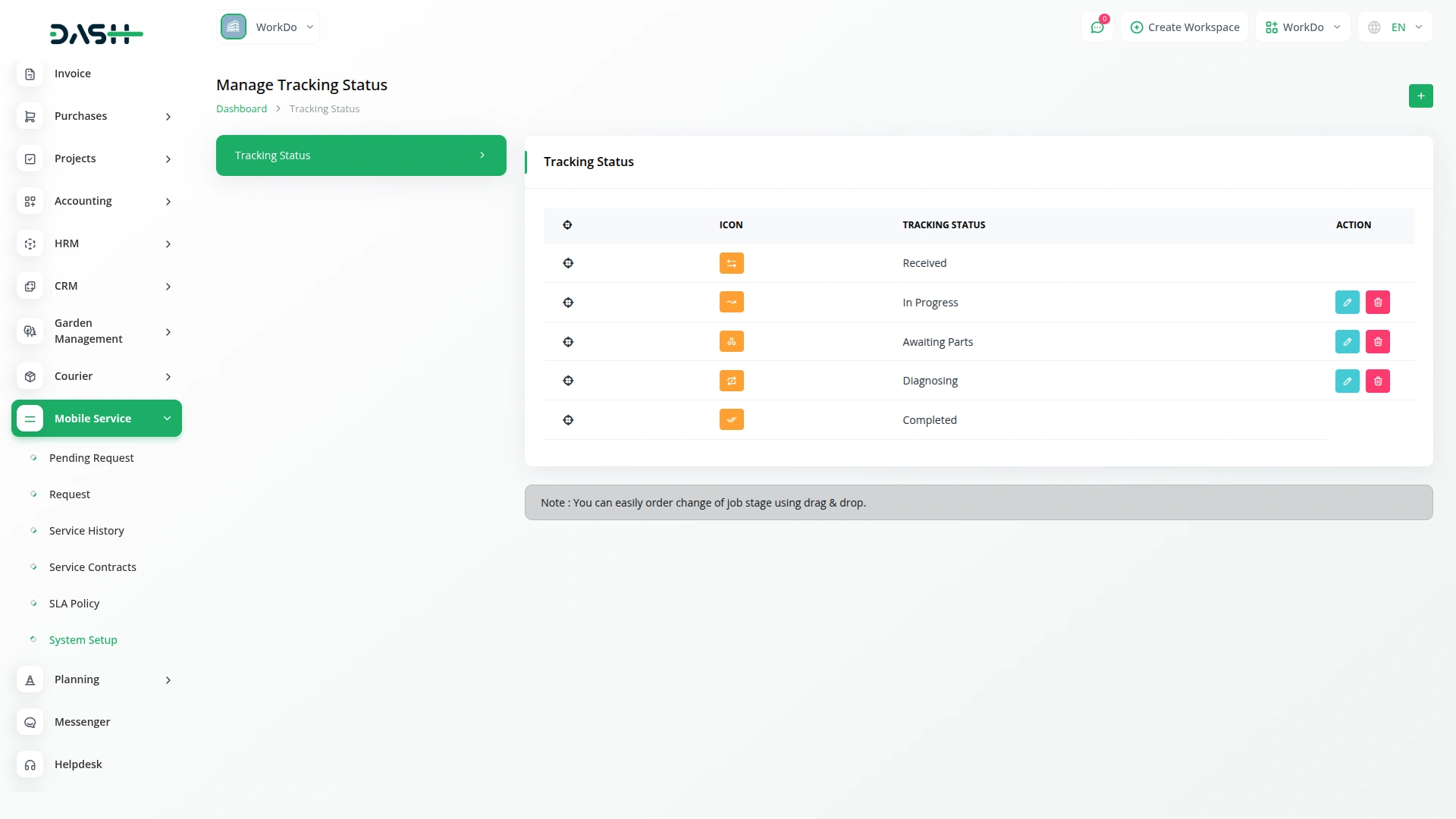1456x819 pixels.
Task: Click the drag and drop note text
Action: 703,503
